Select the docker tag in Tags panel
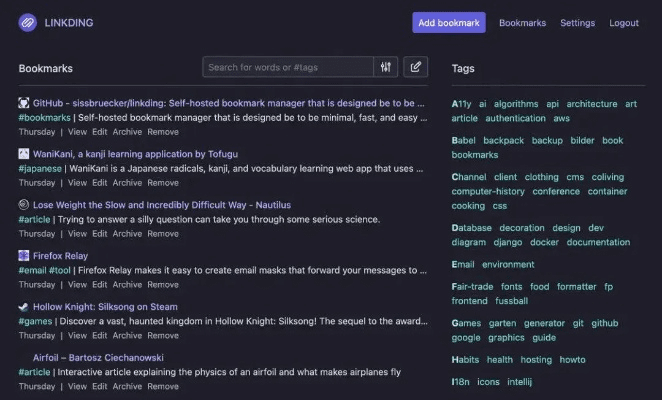The image size is (662, 400). 544,242
